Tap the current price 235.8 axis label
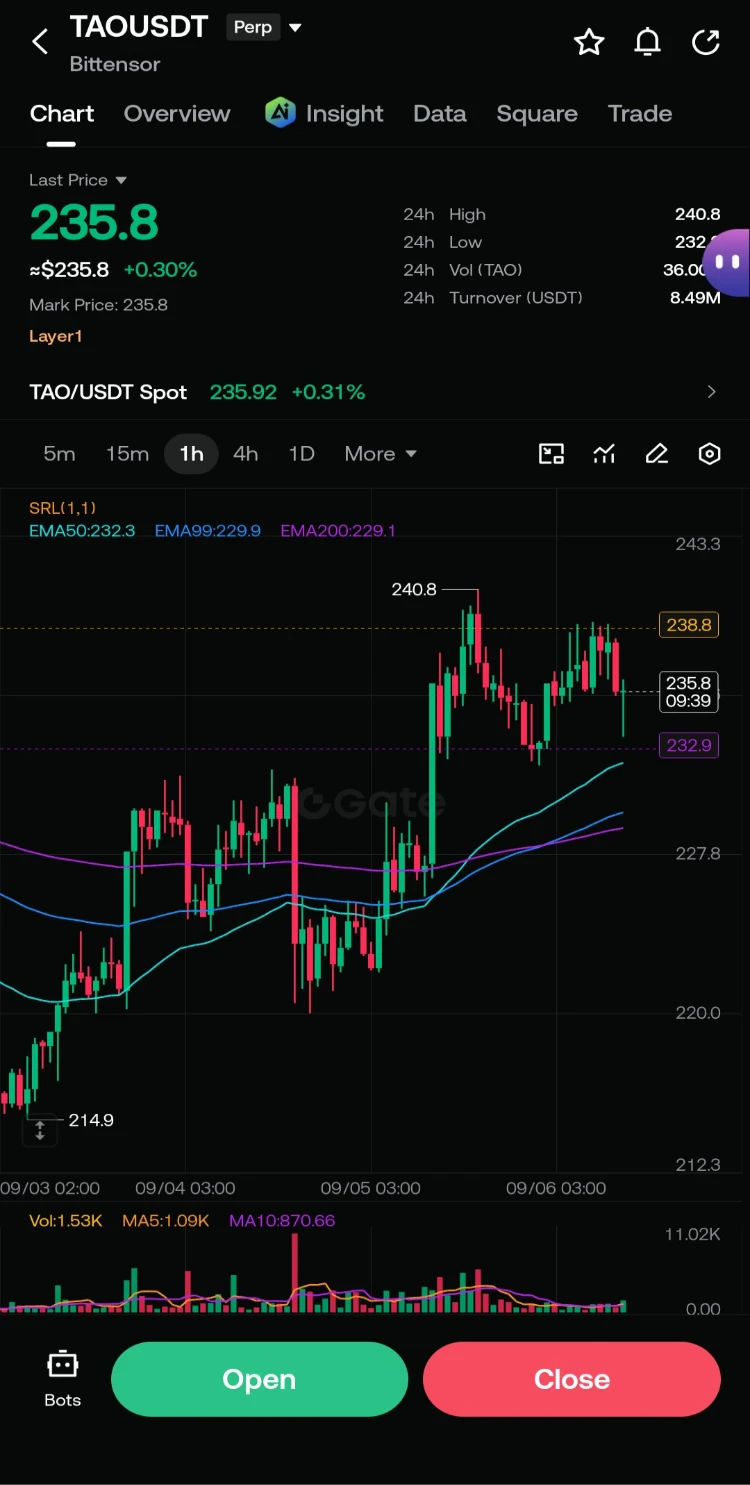The height and width of the screenshot is (1485, 750). pyautogui.click(x=688, y=692)
